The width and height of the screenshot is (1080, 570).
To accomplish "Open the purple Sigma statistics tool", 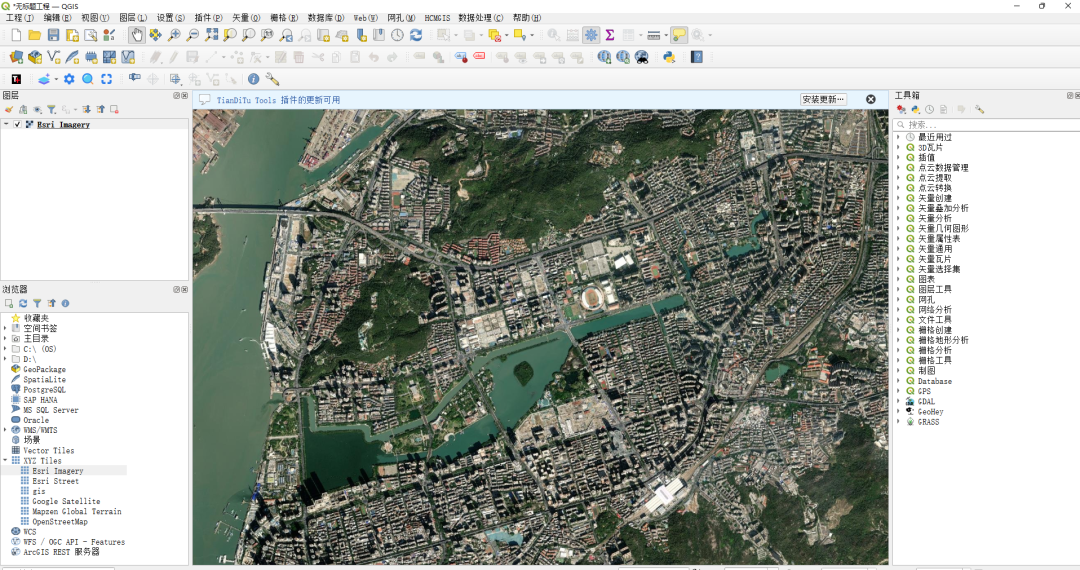I will (x=609, y=35).
